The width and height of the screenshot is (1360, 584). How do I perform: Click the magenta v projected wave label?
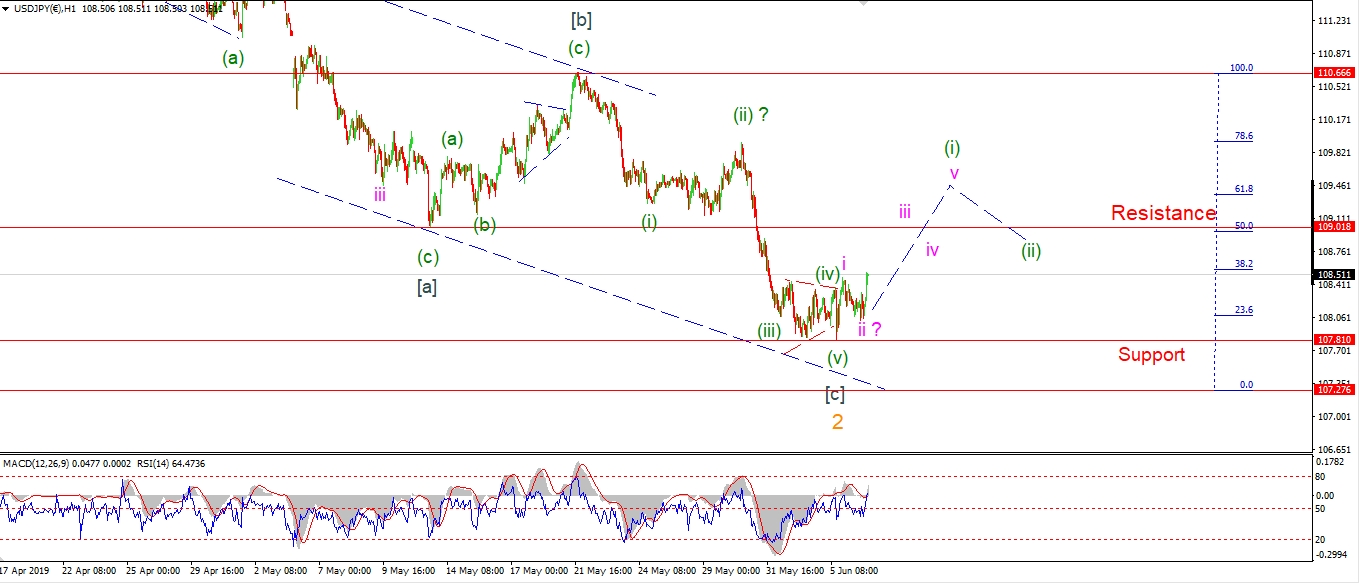tap(954, 172)
